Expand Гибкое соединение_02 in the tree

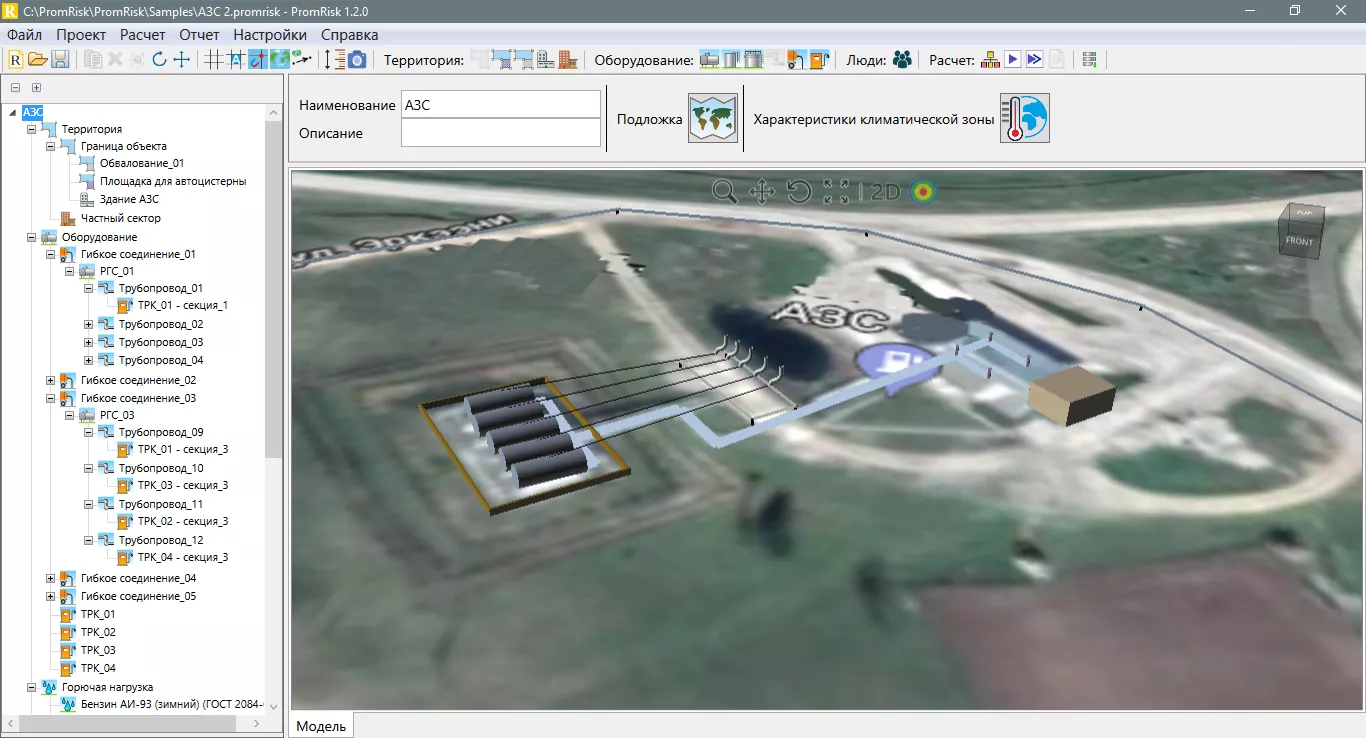click(51, 381)
